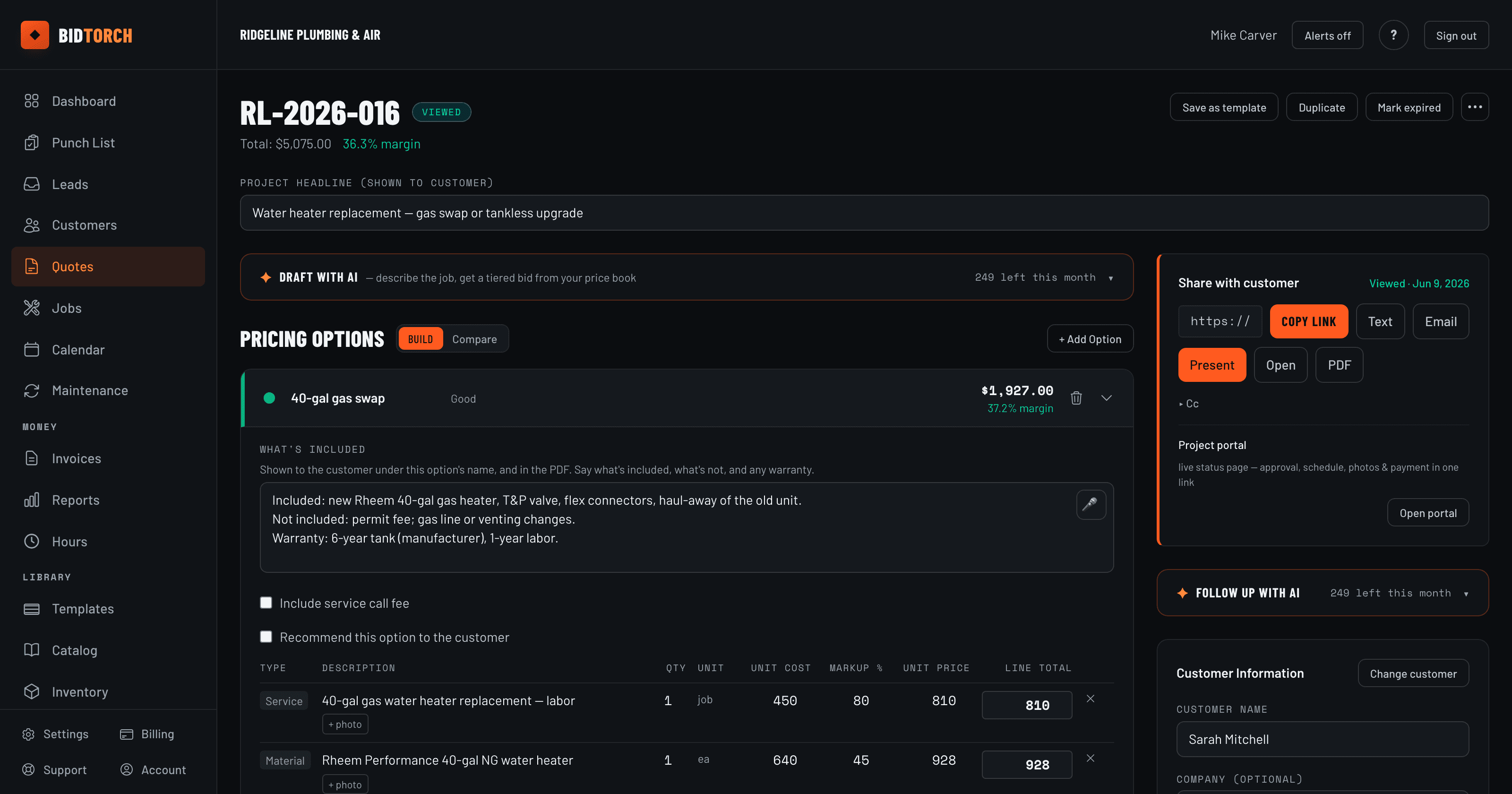Viewport: 1512px width, 794px height.
Task: Add photo to Rheem heater line
Action: (x=345, y=784)
